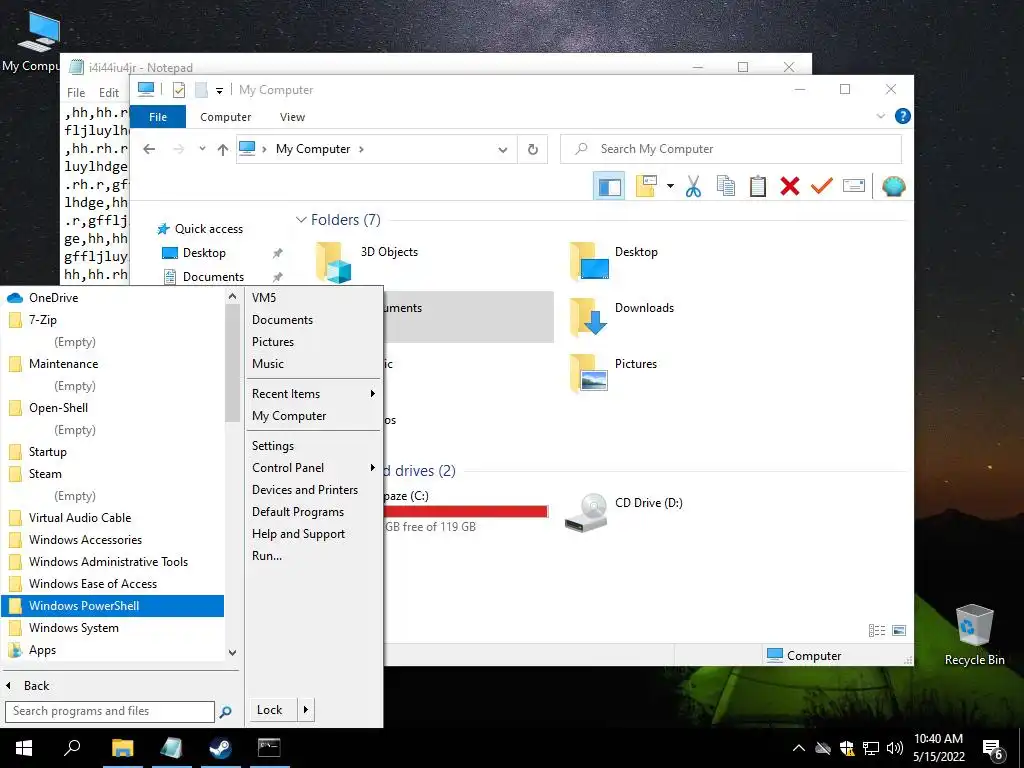Click the red X Delete icon

(790, 186)
